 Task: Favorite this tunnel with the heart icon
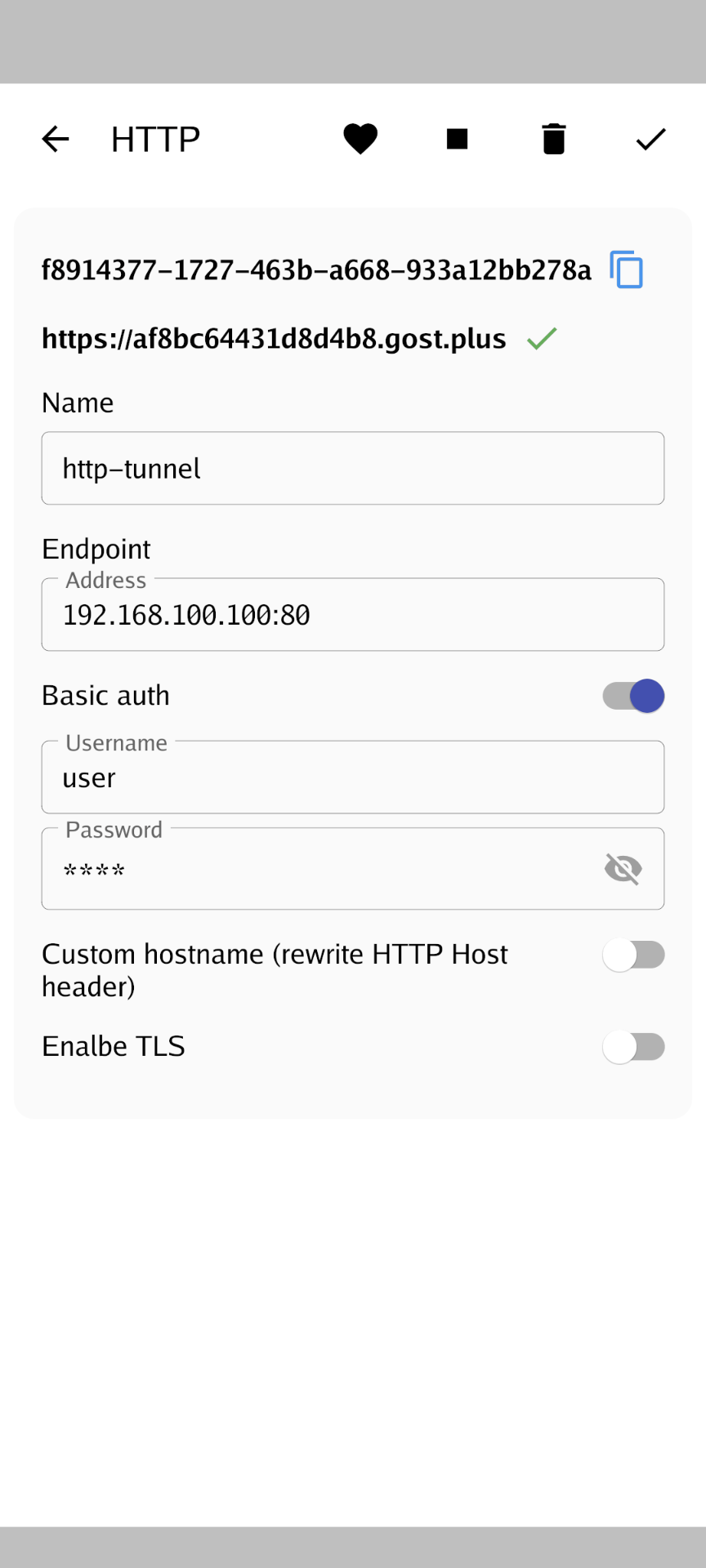360,139
